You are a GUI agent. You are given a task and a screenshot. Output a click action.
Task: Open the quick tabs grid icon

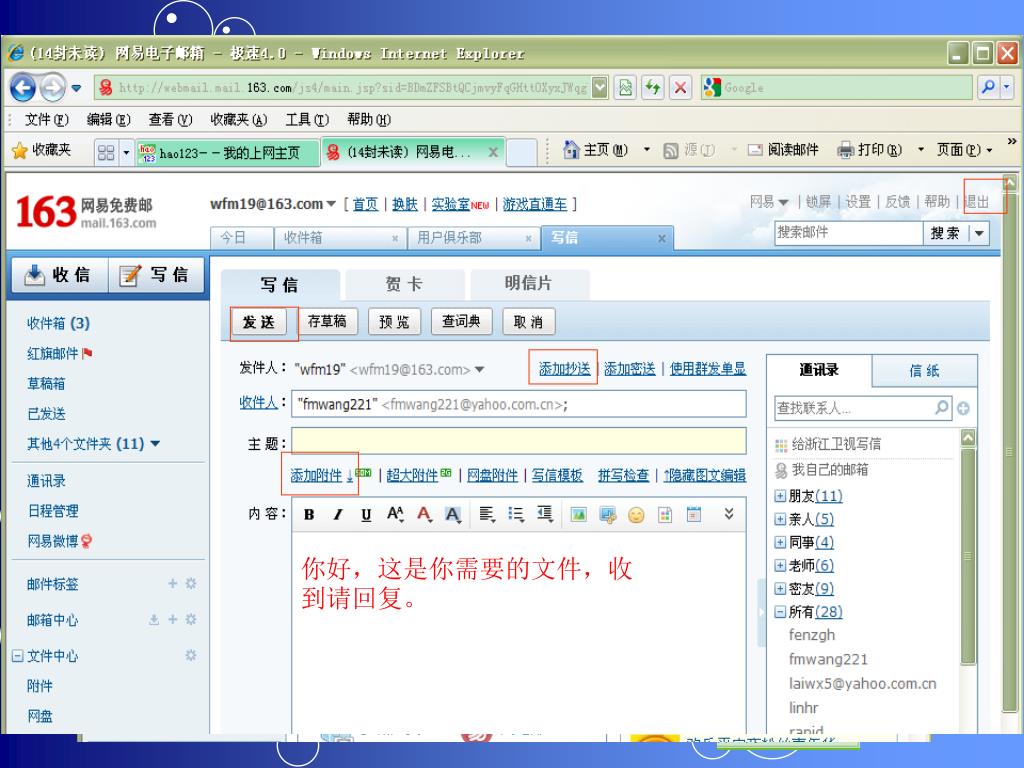(x=106, y=152)
